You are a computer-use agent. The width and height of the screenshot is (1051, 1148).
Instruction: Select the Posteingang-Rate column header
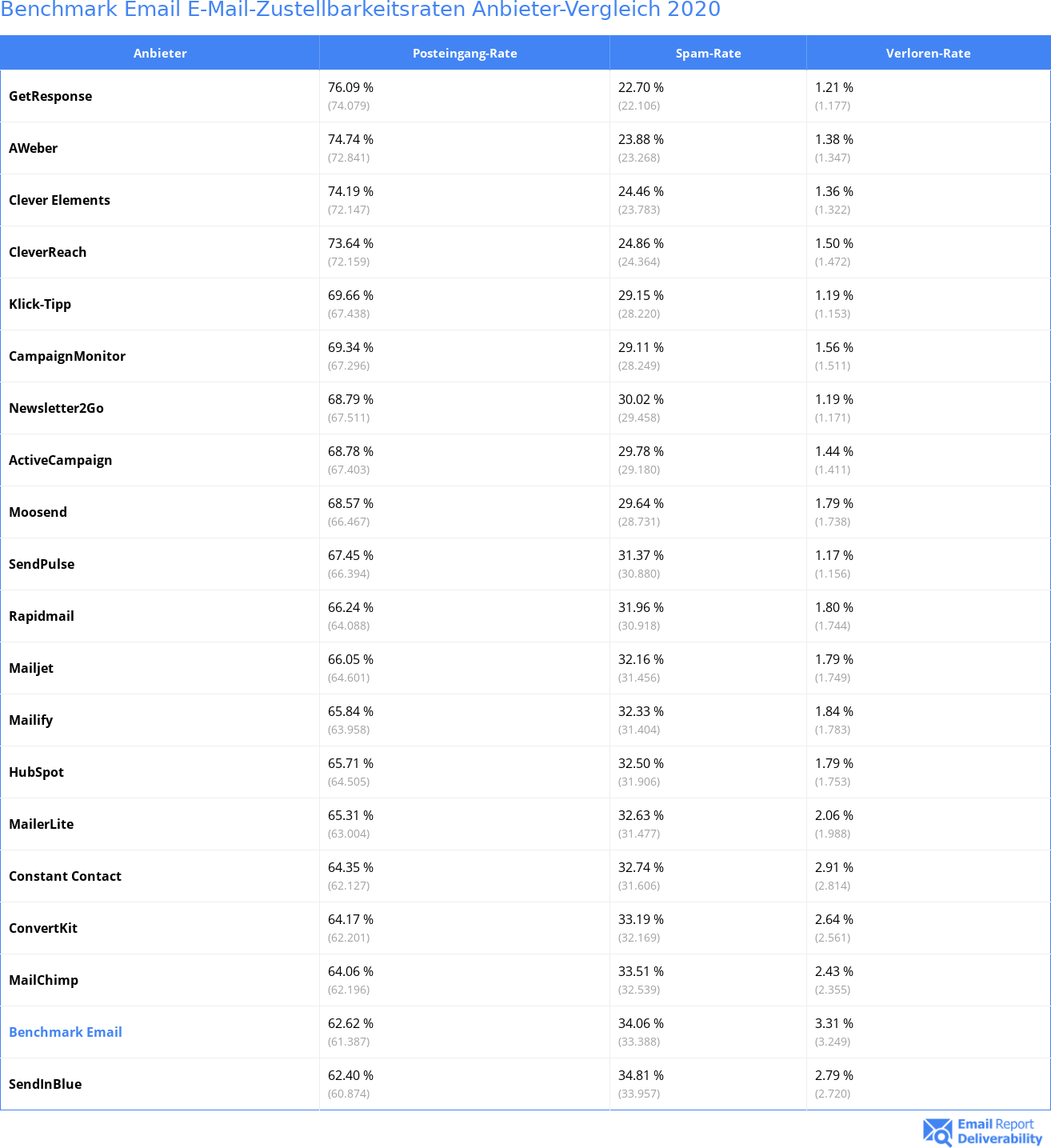coord(465,54)
